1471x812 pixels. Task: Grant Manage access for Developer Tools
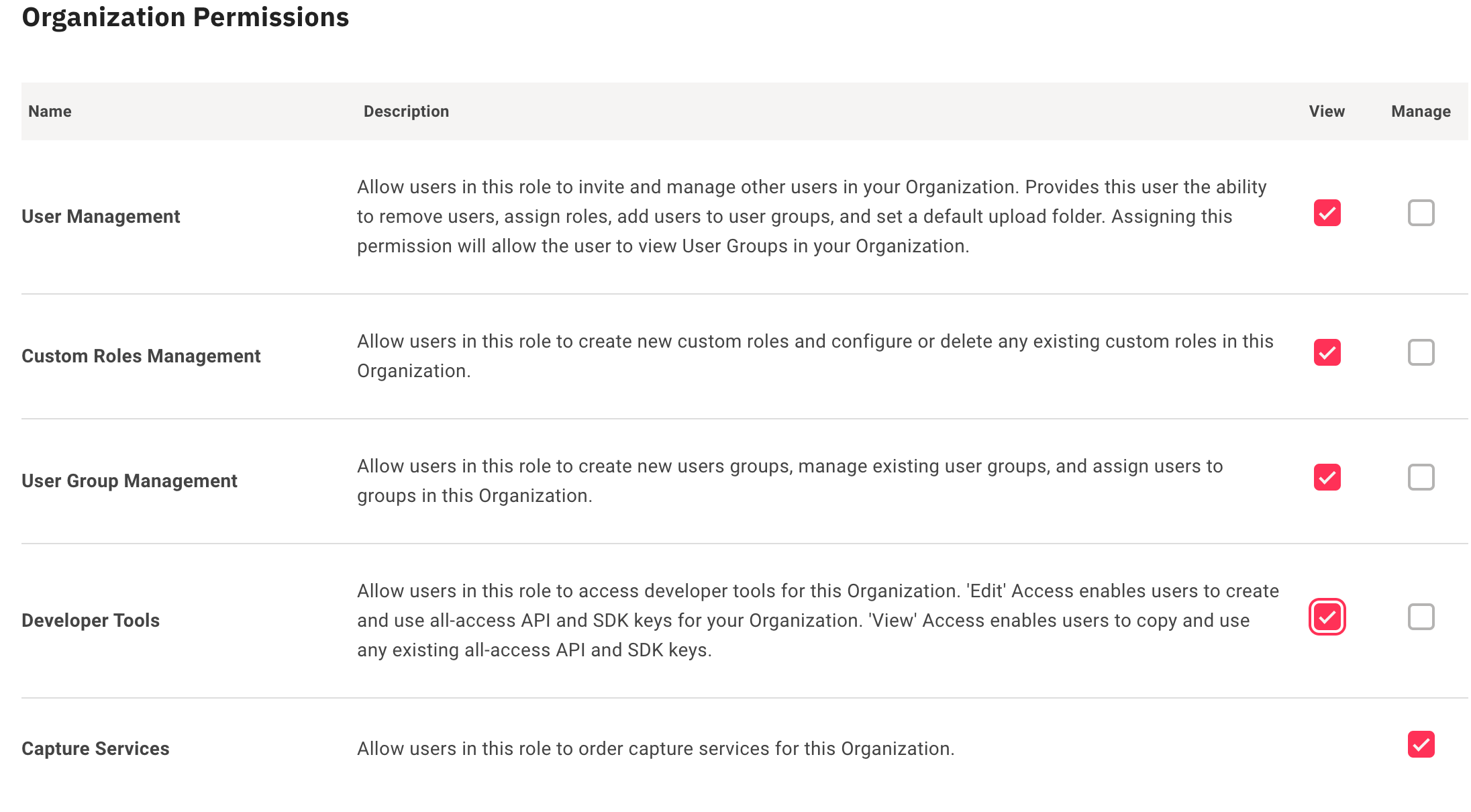(x=1421, y=617)
